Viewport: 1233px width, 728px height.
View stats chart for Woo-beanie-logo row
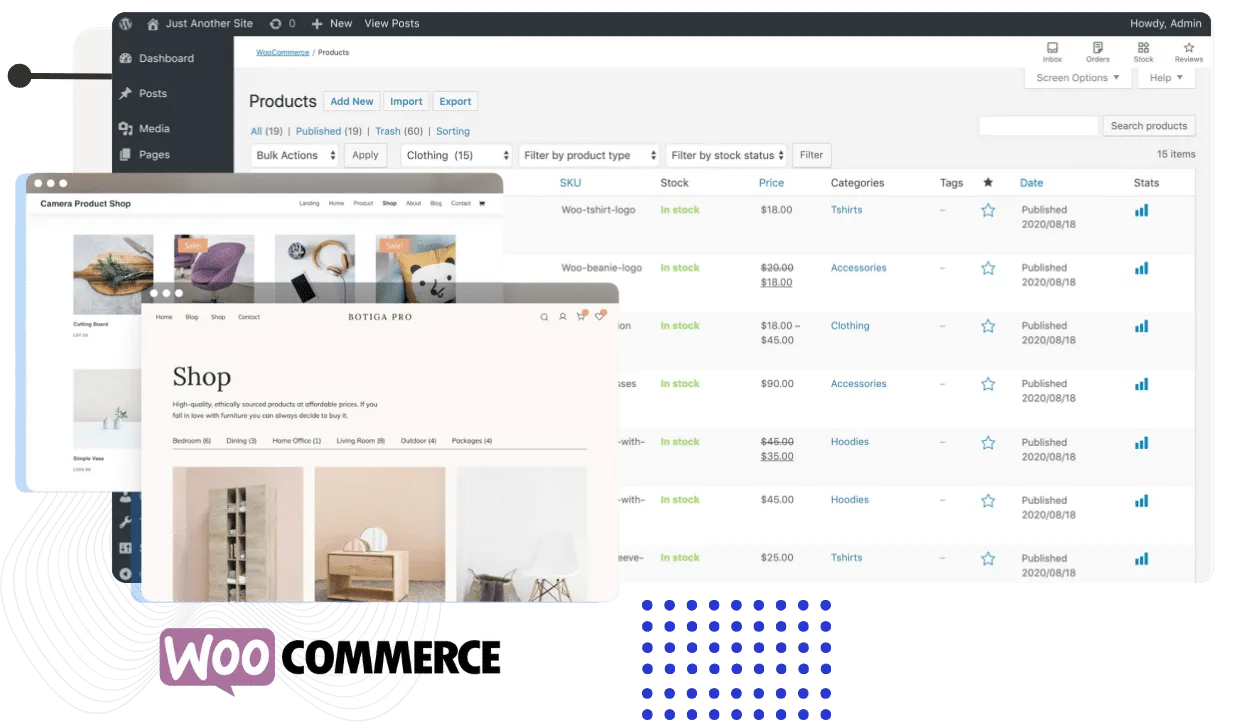click(1141, 268)
